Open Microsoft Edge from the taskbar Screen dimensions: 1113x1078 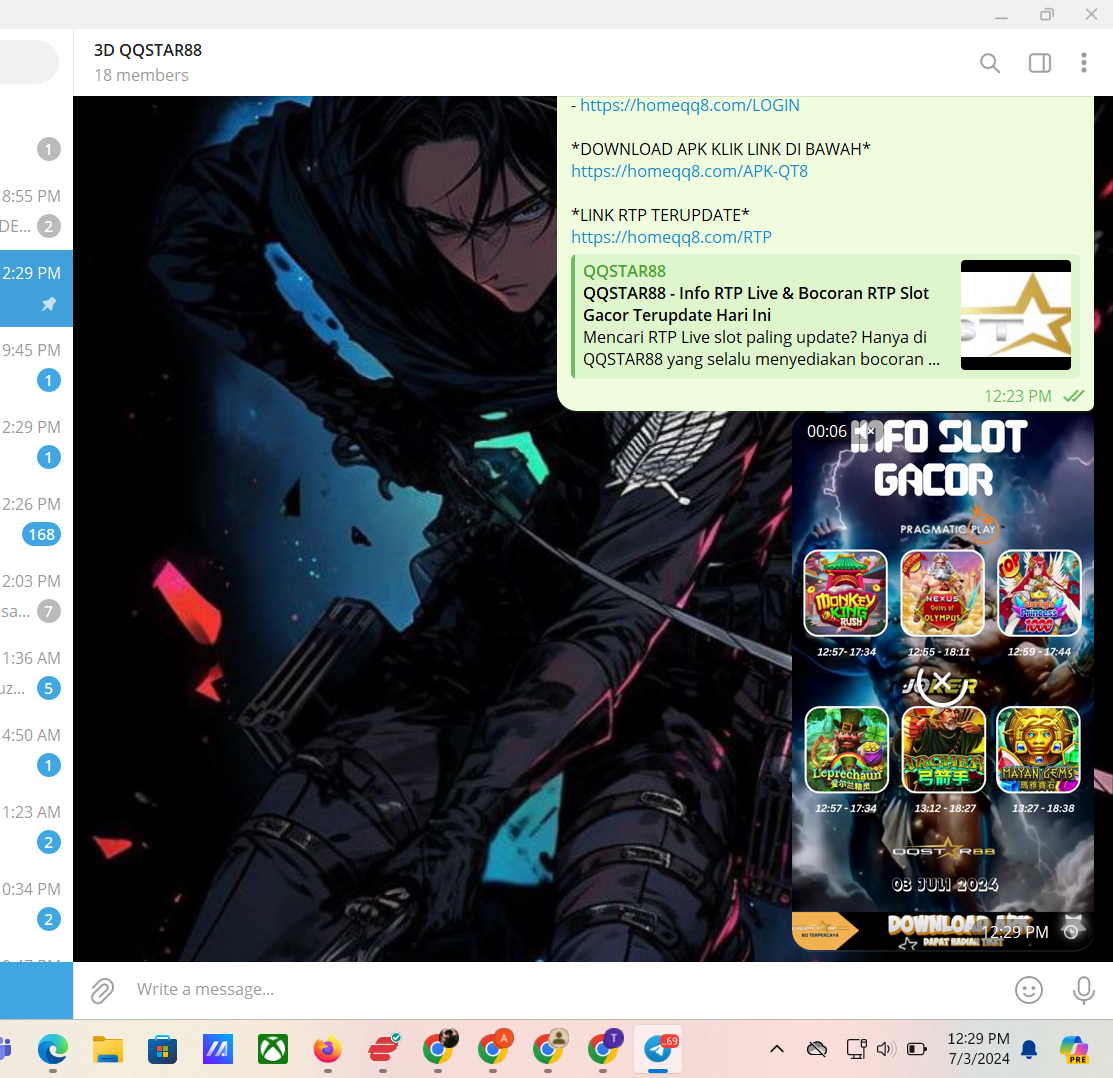(x=53, y=1049)
